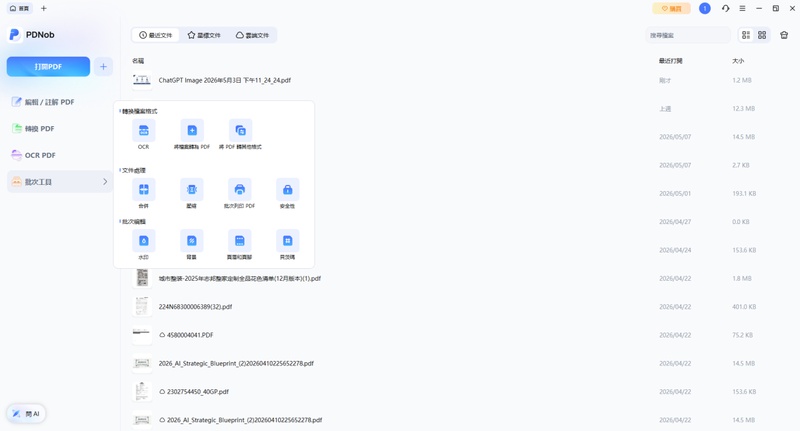This screenshot has width=800, height=431.
Task: Open the header and footer tool
Action: click(239, 241)
